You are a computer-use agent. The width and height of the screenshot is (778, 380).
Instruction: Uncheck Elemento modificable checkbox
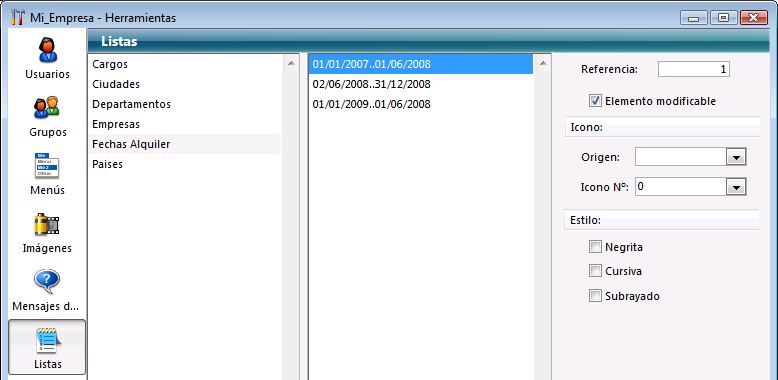click(x=595, y=101)
